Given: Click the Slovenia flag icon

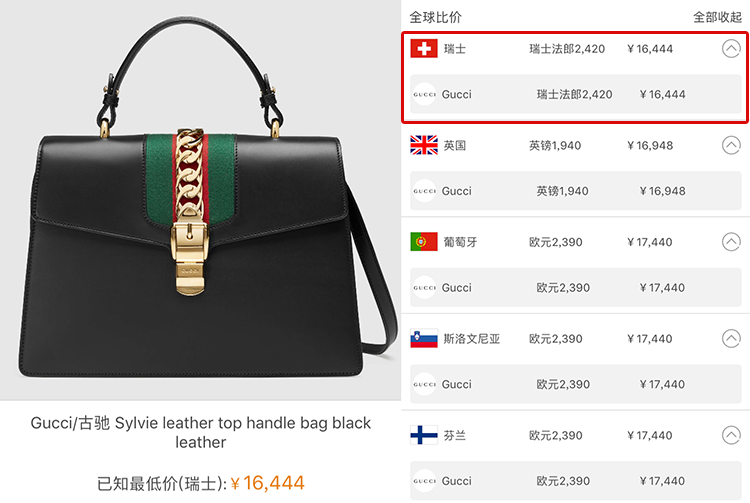Looking at the screenshot, I should click(424, 339).
